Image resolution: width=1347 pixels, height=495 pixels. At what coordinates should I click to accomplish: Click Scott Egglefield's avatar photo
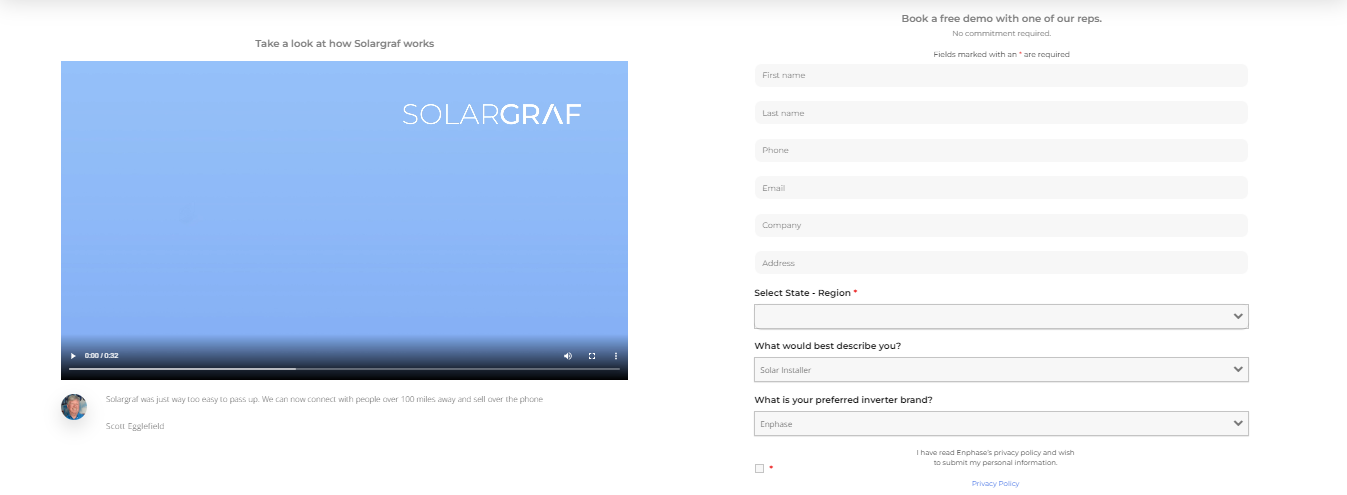tap(74, 407)
